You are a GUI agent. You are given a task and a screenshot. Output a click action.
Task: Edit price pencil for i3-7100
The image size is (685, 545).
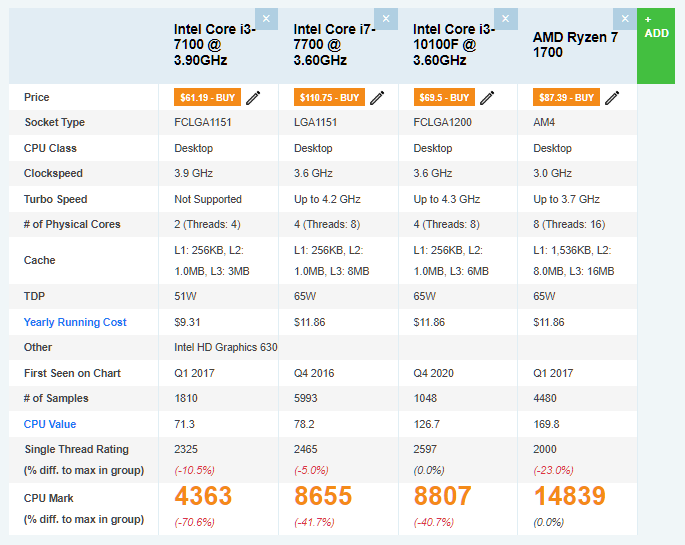tap(253, 98)
